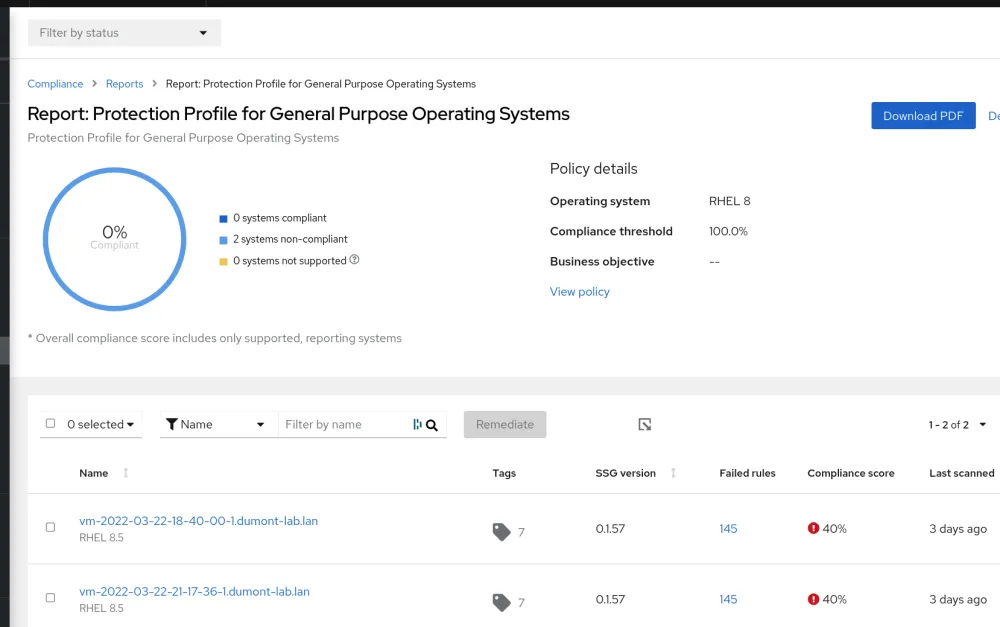Open the export report icon above the table

coord(644,424)
